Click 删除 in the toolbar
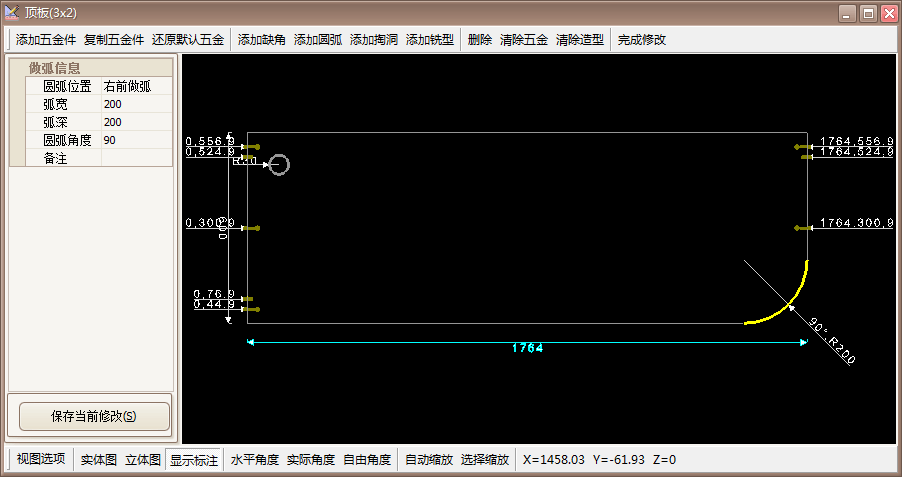The width and height of the screenshot is (902, 477). [x=480, y=40]
